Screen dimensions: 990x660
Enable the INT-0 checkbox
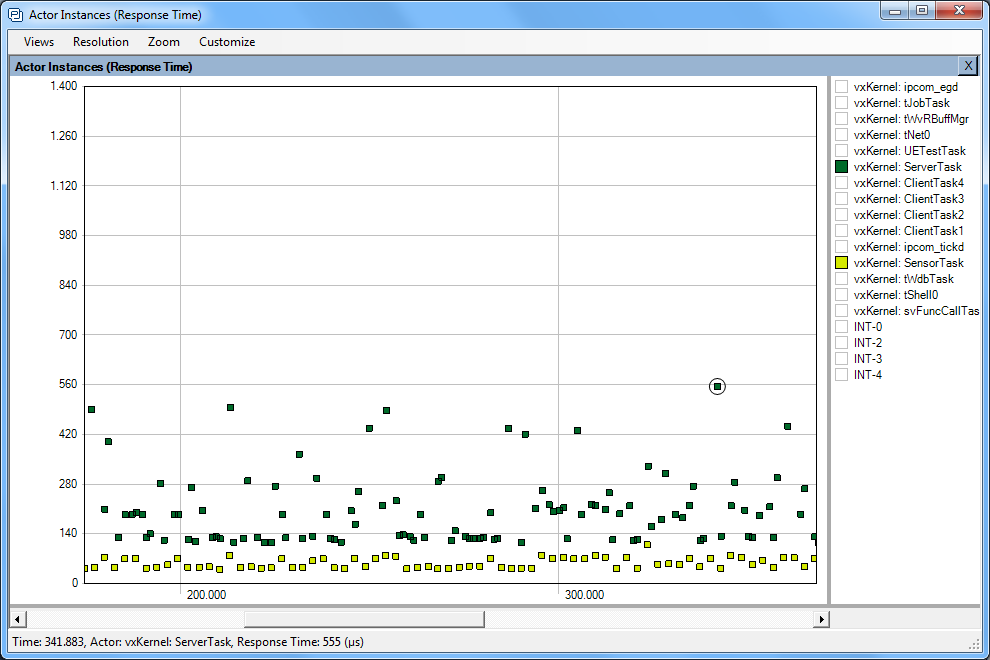click(x=841, y=327)
